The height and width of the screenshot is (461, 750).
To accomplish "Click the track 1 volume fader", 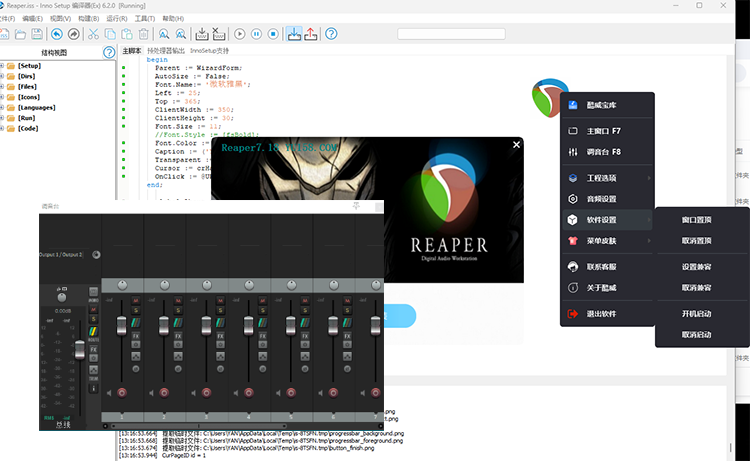I will (x=122, y=326).
